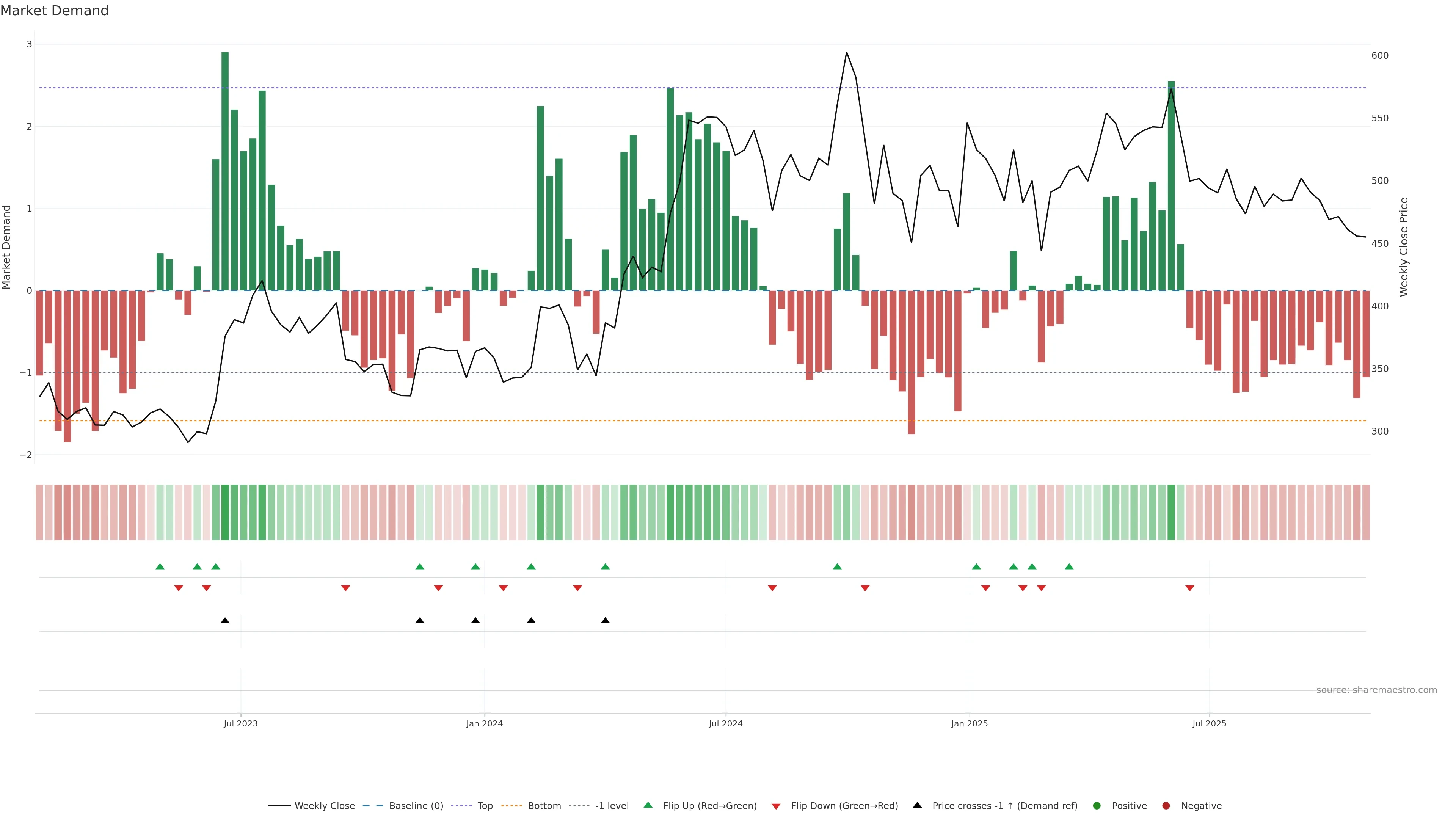Click the Jul 2025 x-axis label
The image size is (1456, 819).
(x=1209, y=723)
